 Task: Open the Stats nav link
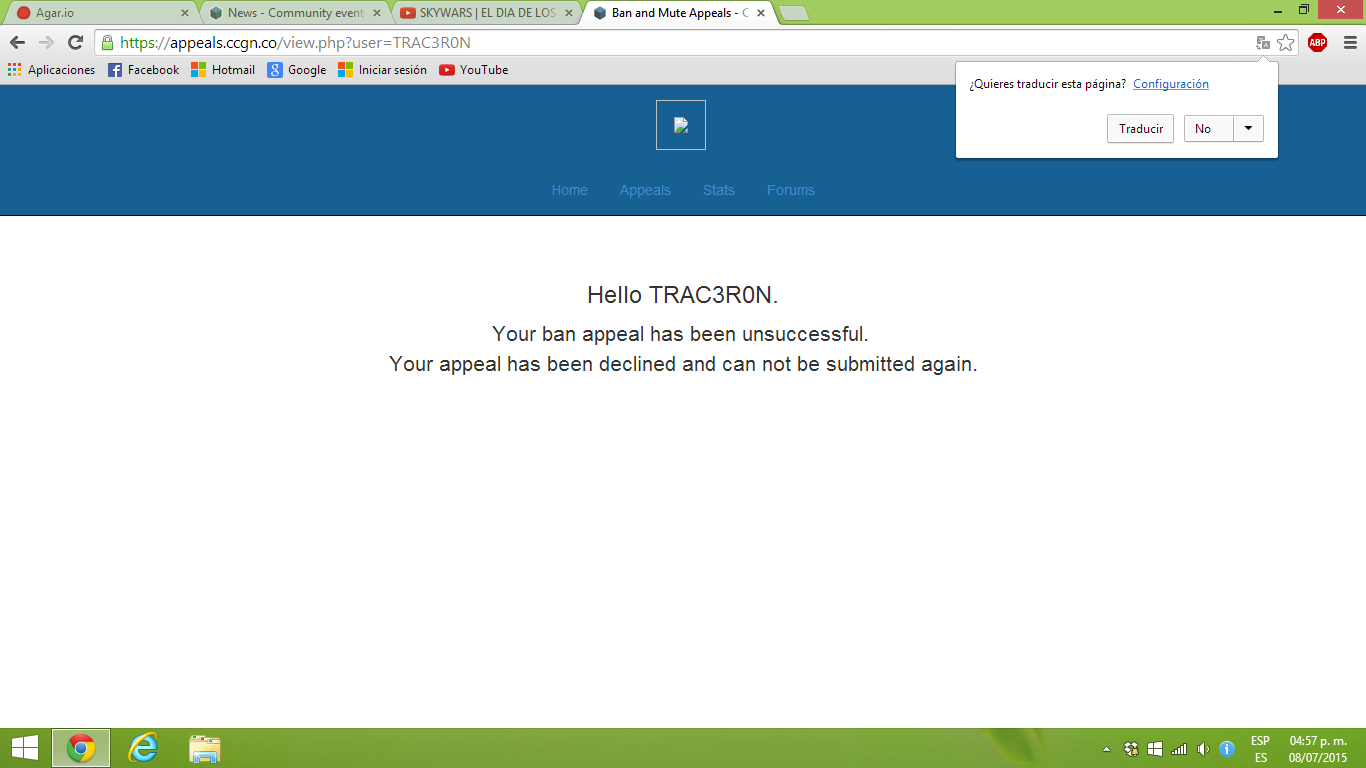[719, 190]
